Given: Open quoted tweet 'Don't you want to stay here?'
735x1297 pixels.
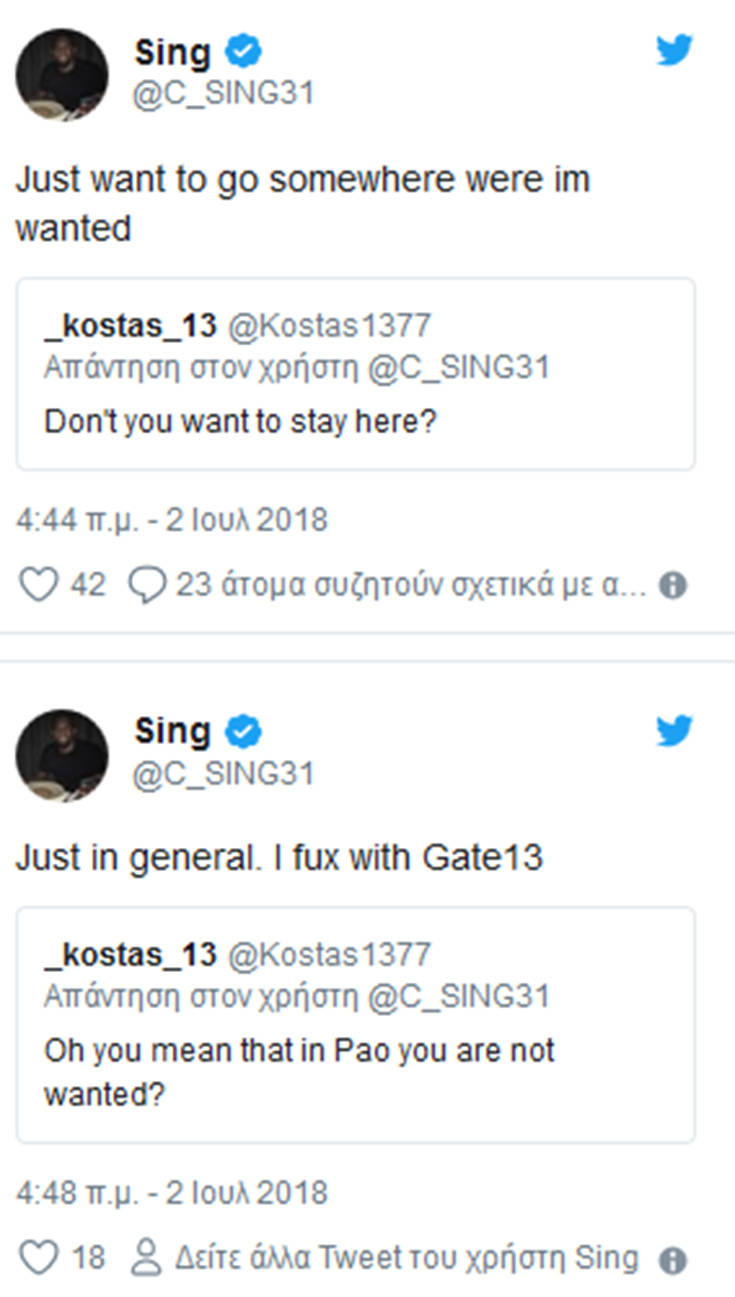Looking at the screenshot, I should pos(355,374).
